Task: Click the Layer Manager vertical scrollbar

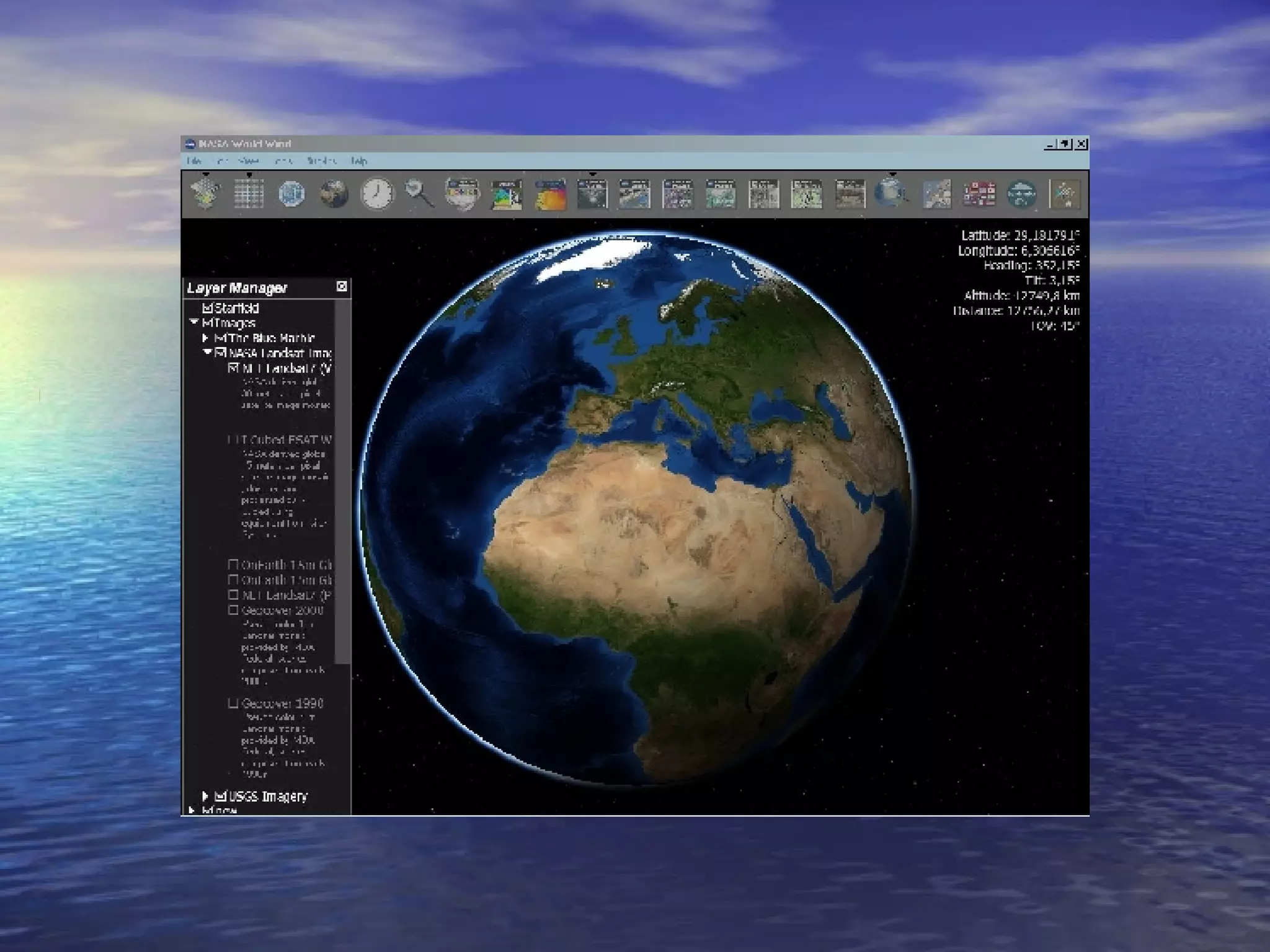Action: [x=342, y=483]
